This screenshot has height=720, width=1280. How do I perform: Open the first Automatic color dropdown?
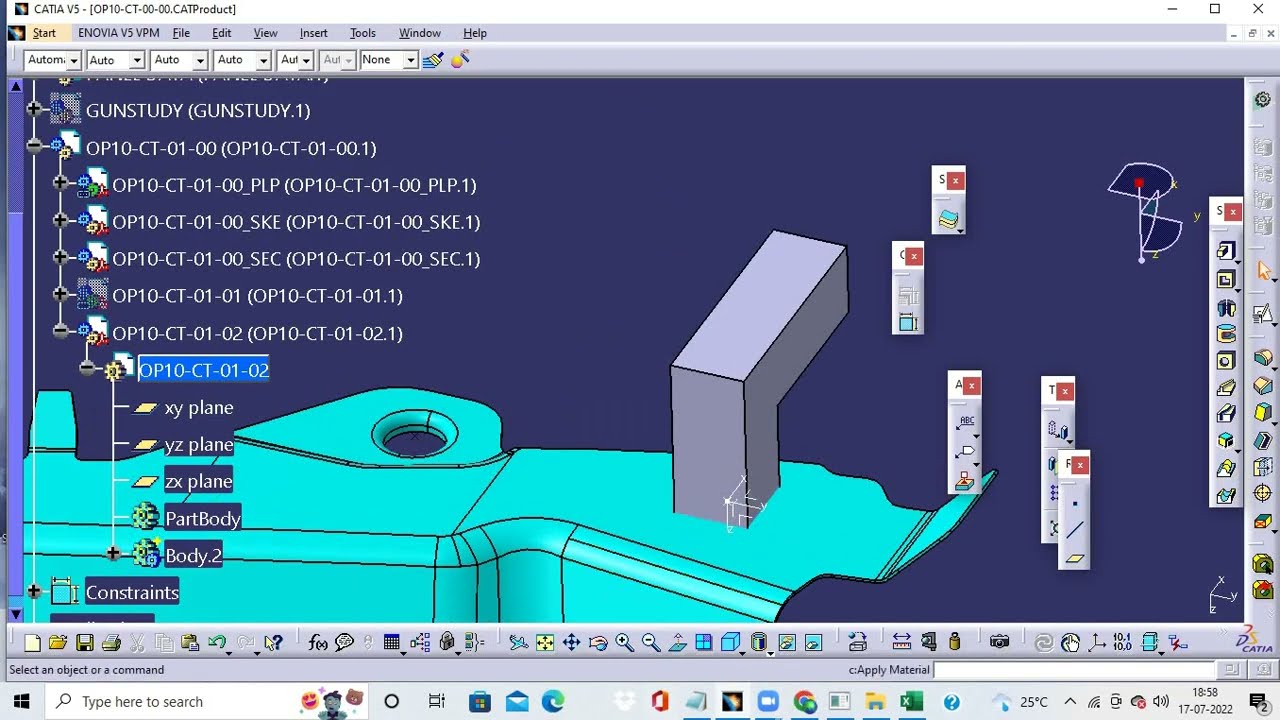(x=73, y=60)
